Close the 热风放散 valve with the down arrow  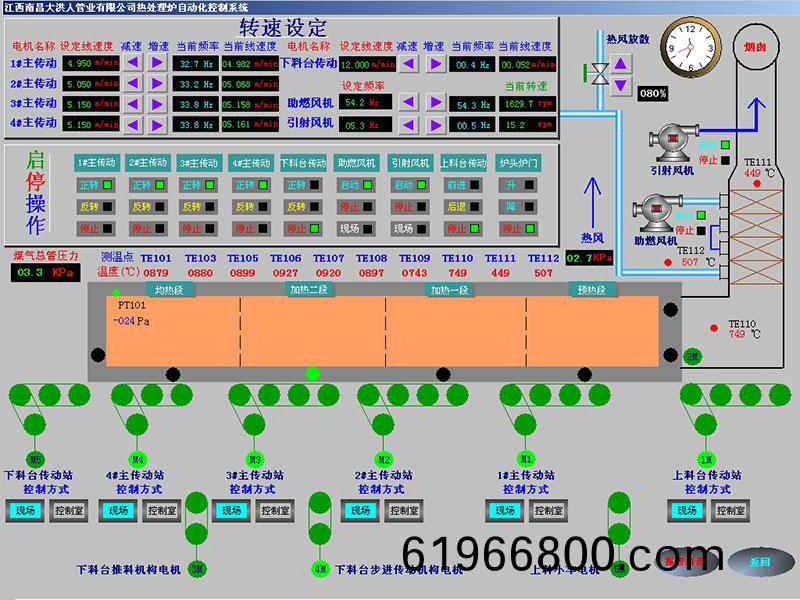click(620, 85)
